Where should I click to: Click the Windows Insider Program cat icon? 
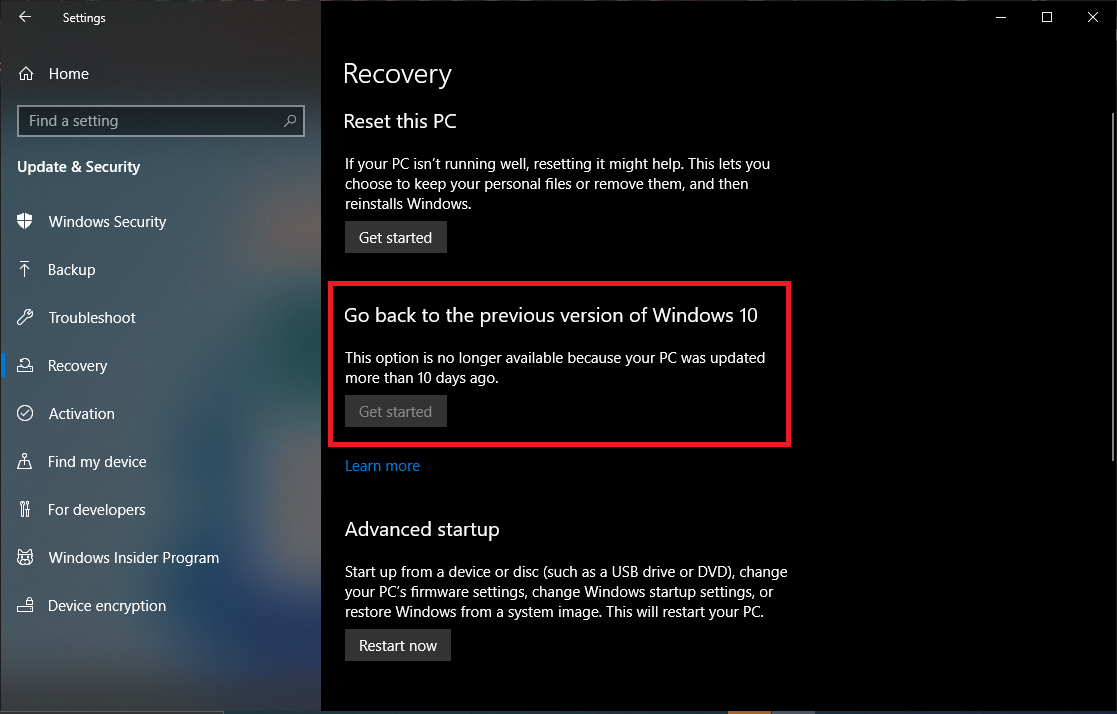pyautogui.click(x=25, y=557)
